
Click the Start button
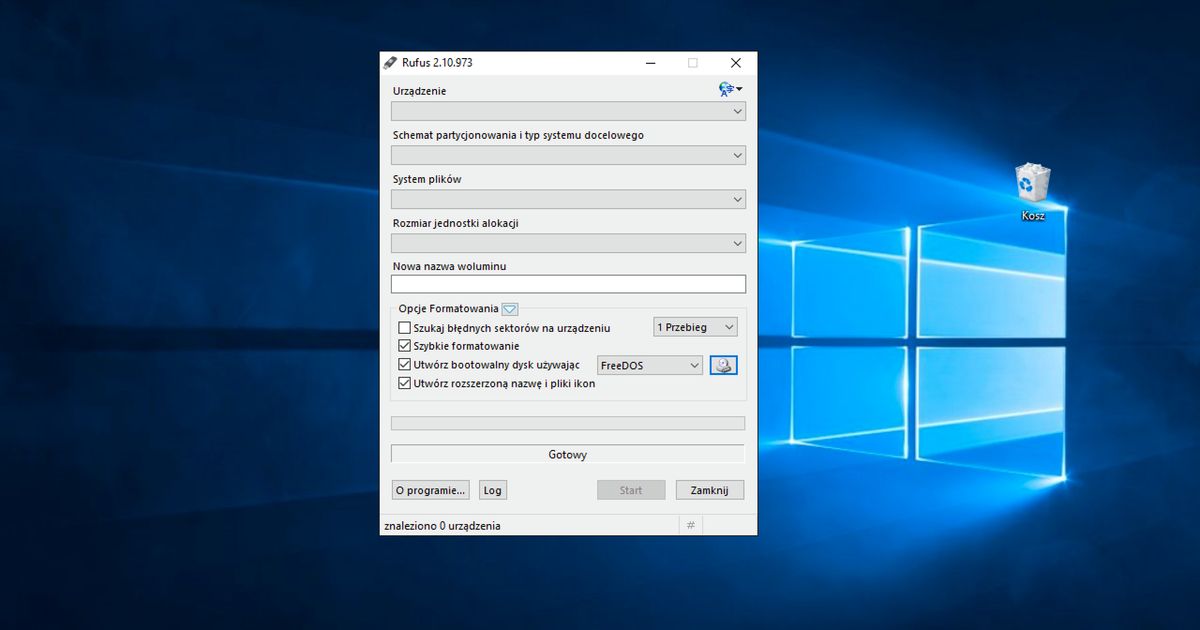pyautogui.click(x=631, y=490)
